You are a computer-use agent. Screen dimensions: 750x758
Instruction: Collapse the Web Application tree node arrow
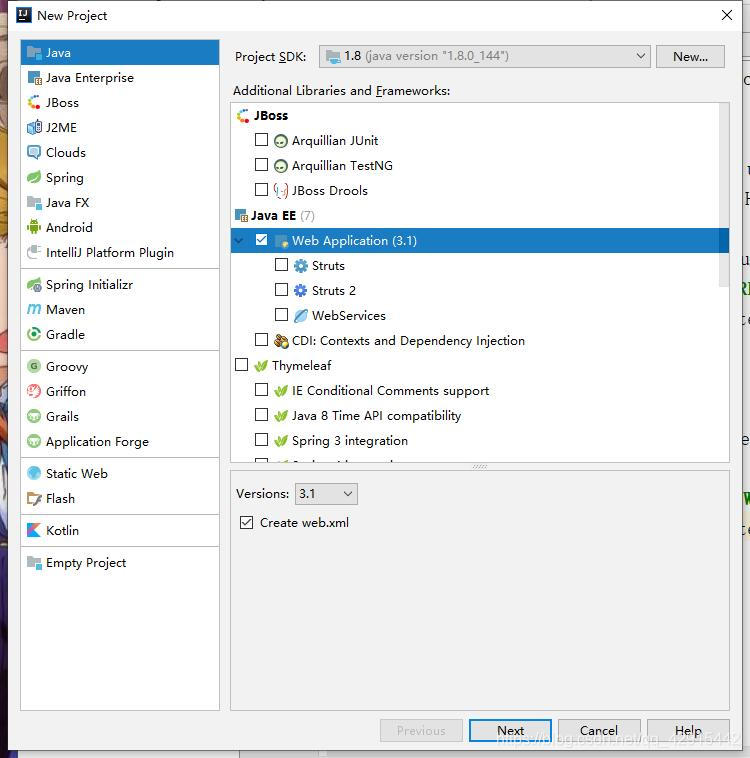click(240, 240)
